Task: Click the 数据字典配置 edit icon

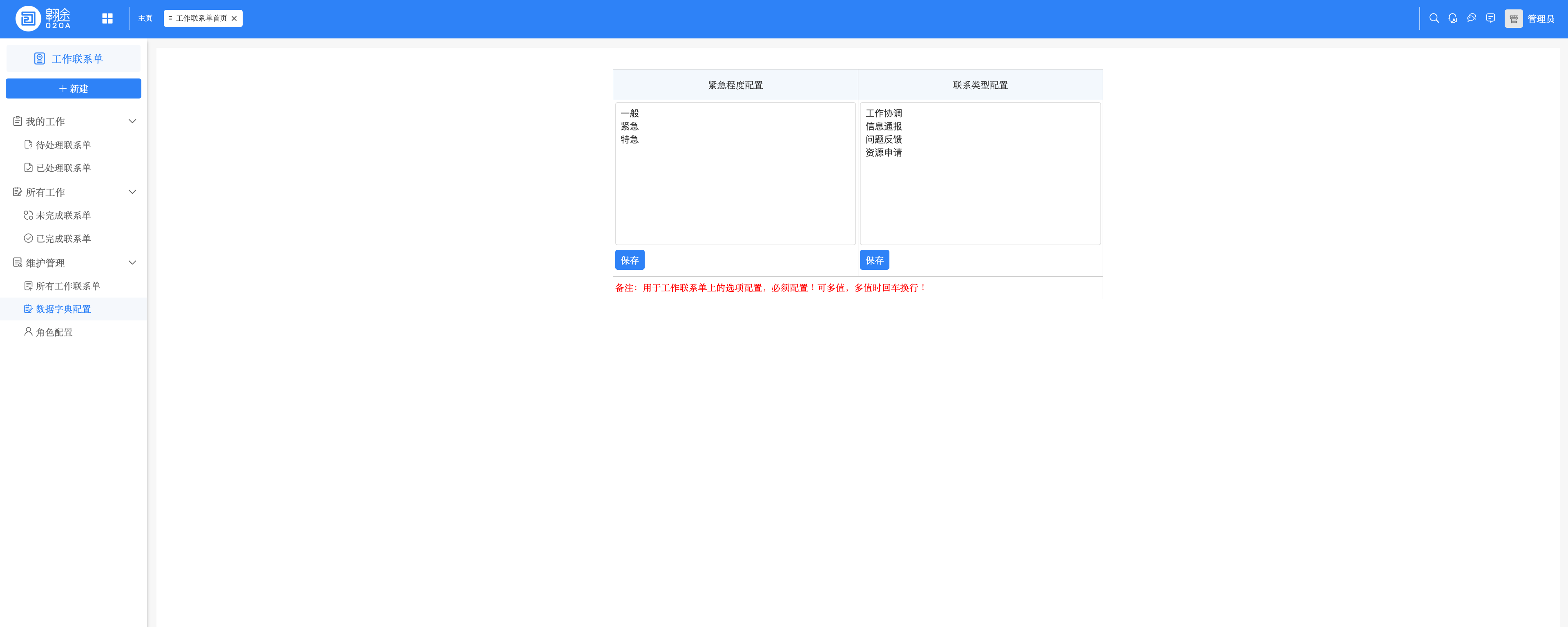Action: (28, 309)
